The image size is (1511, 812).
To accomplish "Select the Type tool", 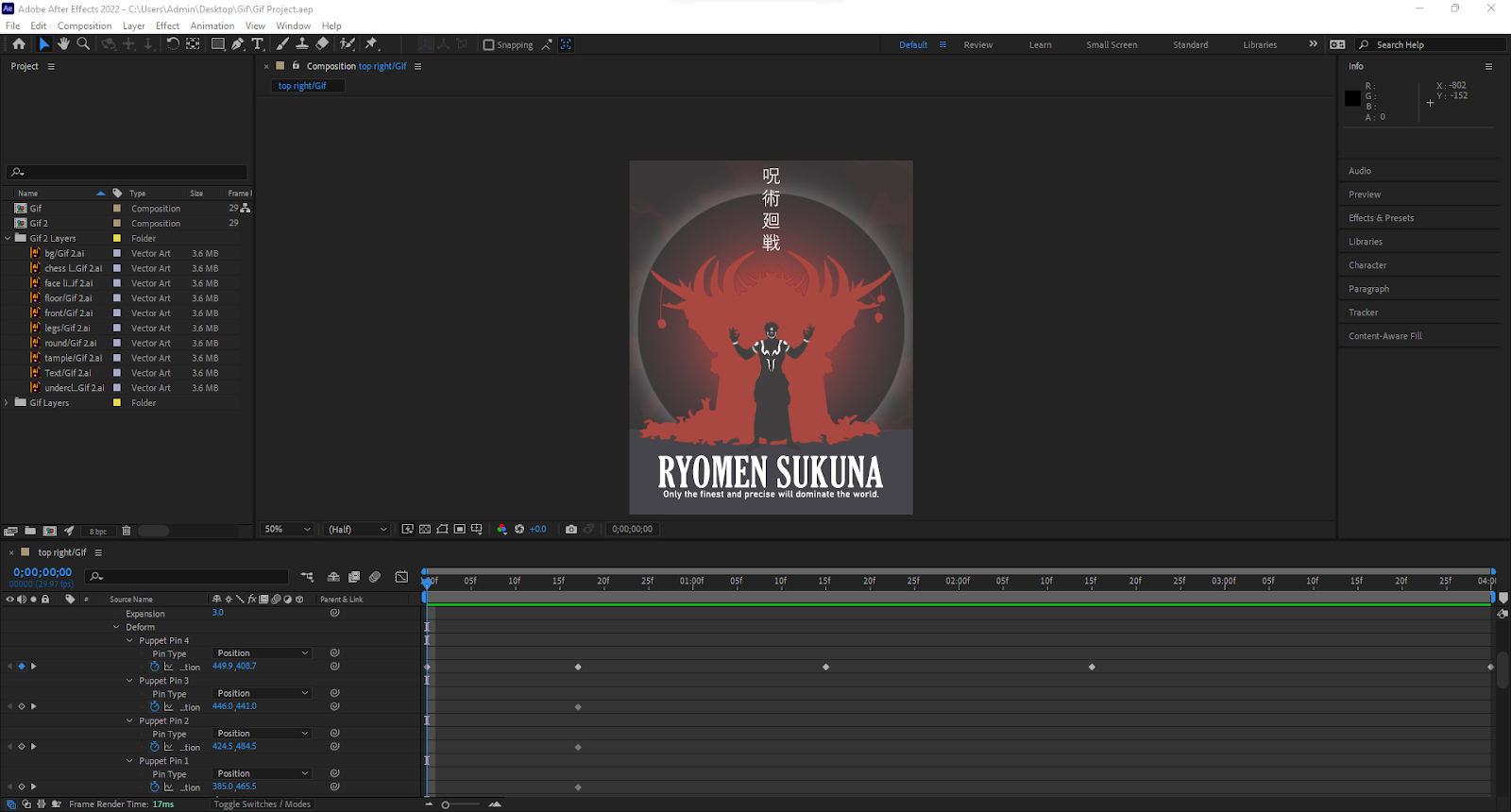I will 257,43.
